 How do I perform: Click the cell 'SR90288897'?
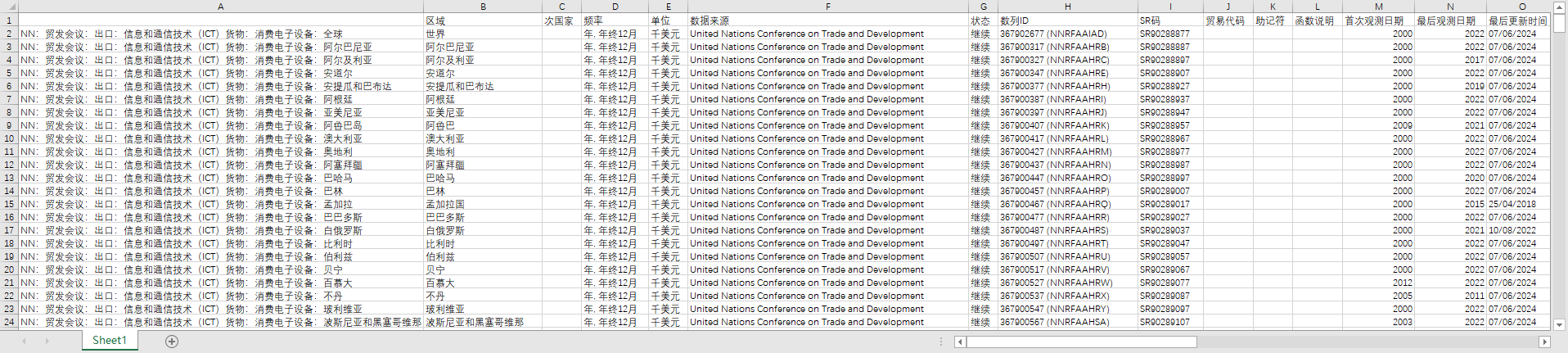click(x=1170, y=60)
